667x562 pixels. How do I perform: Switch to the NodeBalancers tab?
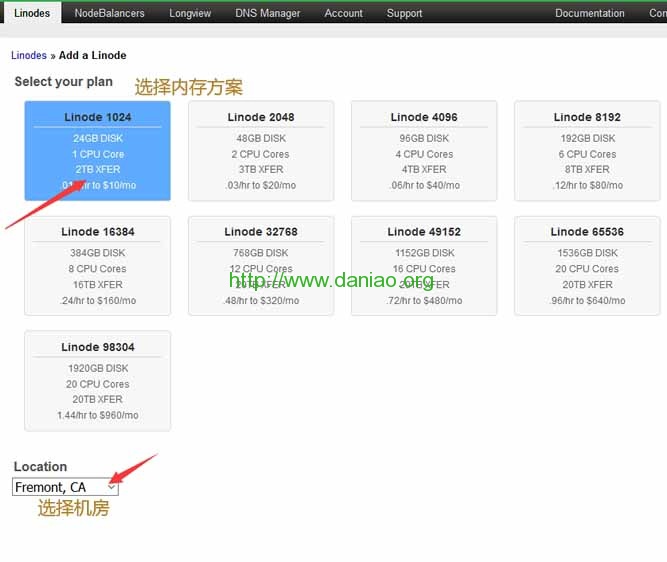coord(109,13)
